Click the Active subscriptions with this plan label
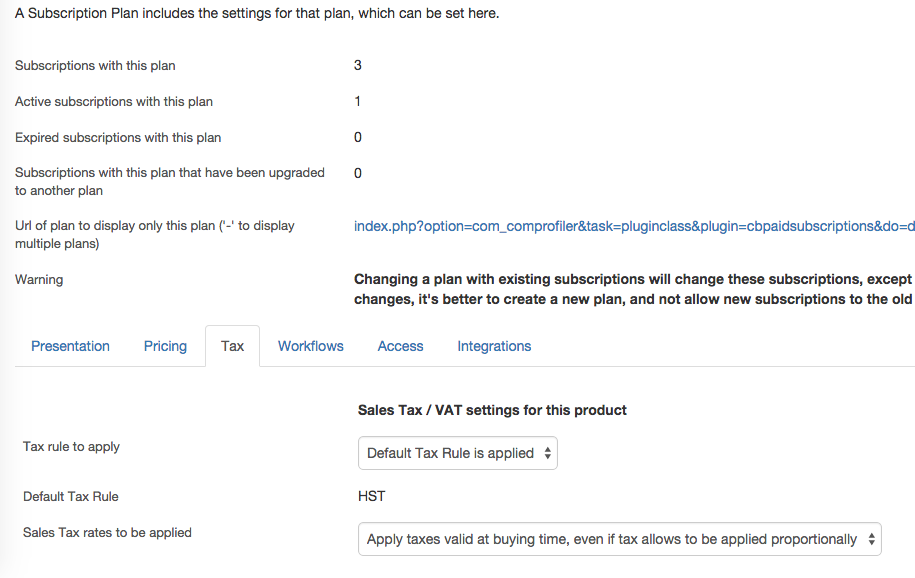The height and width of the screenshot is (578, 915). [114, 102]
